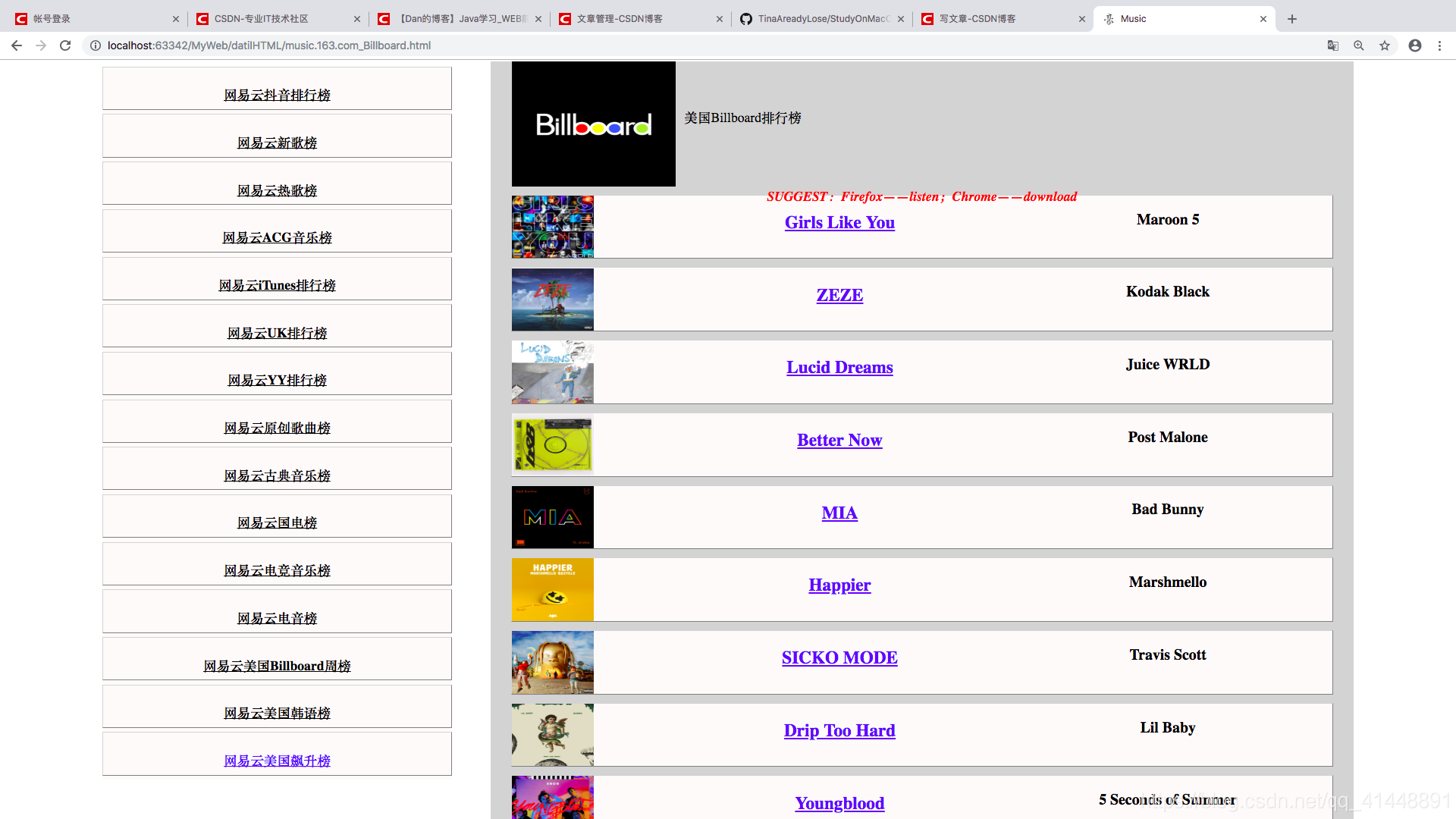Close the CSDN-专业IT技术社区 tab
Viewport: 1456px width, 819px height.
(357, 19)
